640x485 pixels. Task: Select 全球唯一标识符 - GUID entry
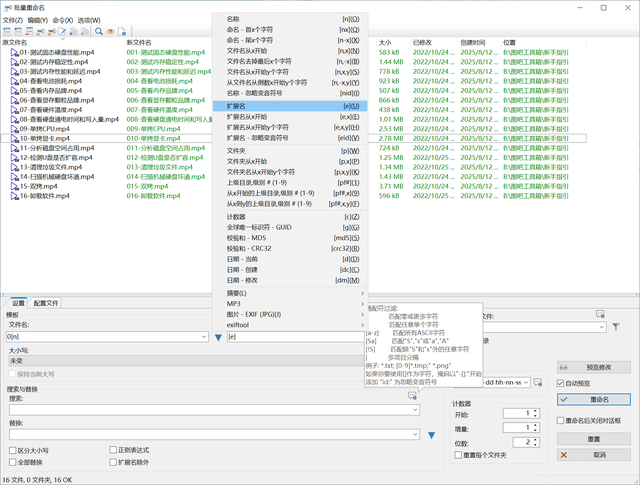[x=291, y=227]
